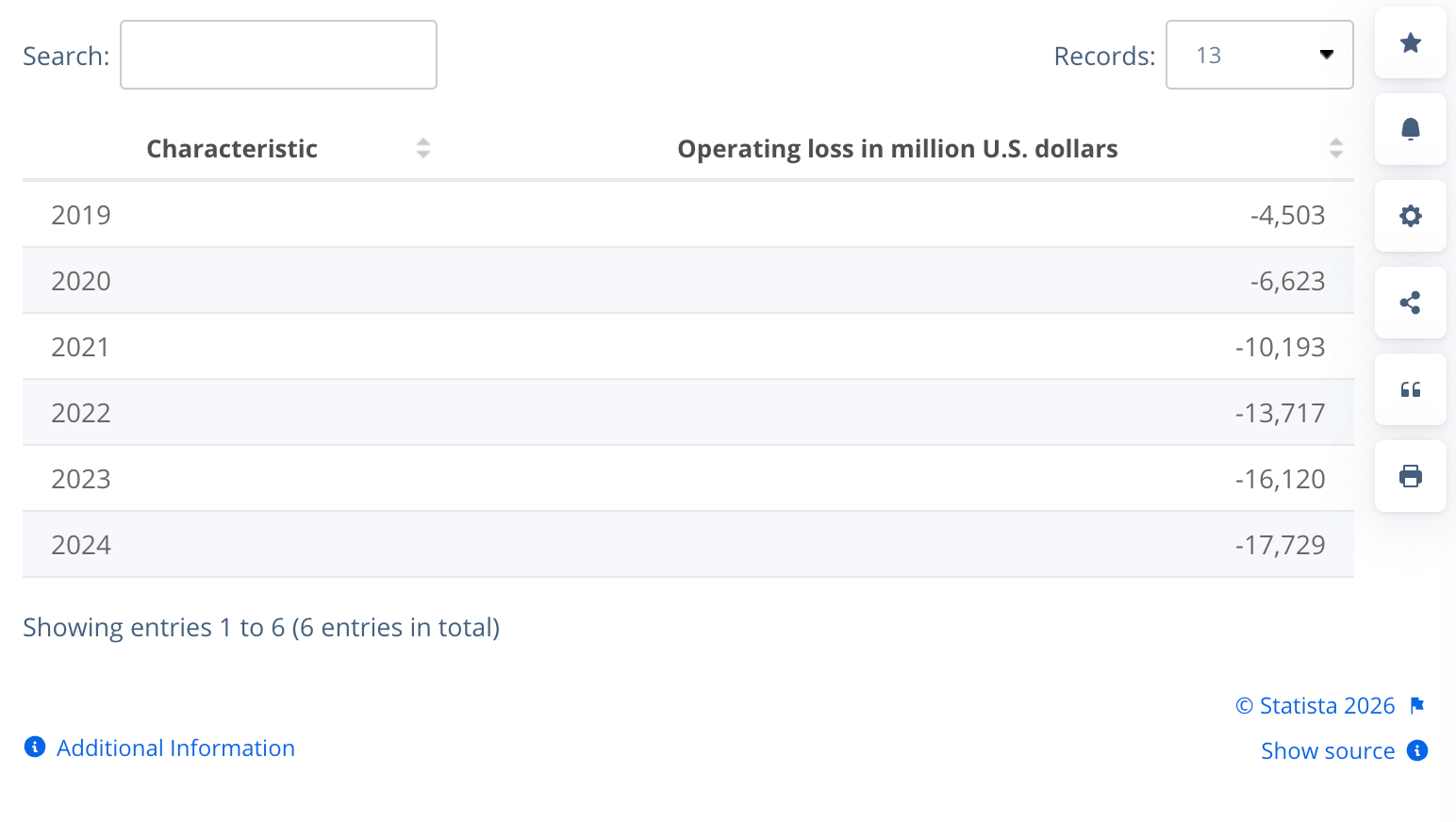
Task: Expand the Records selector arrow
Action: coord(1327,55)
